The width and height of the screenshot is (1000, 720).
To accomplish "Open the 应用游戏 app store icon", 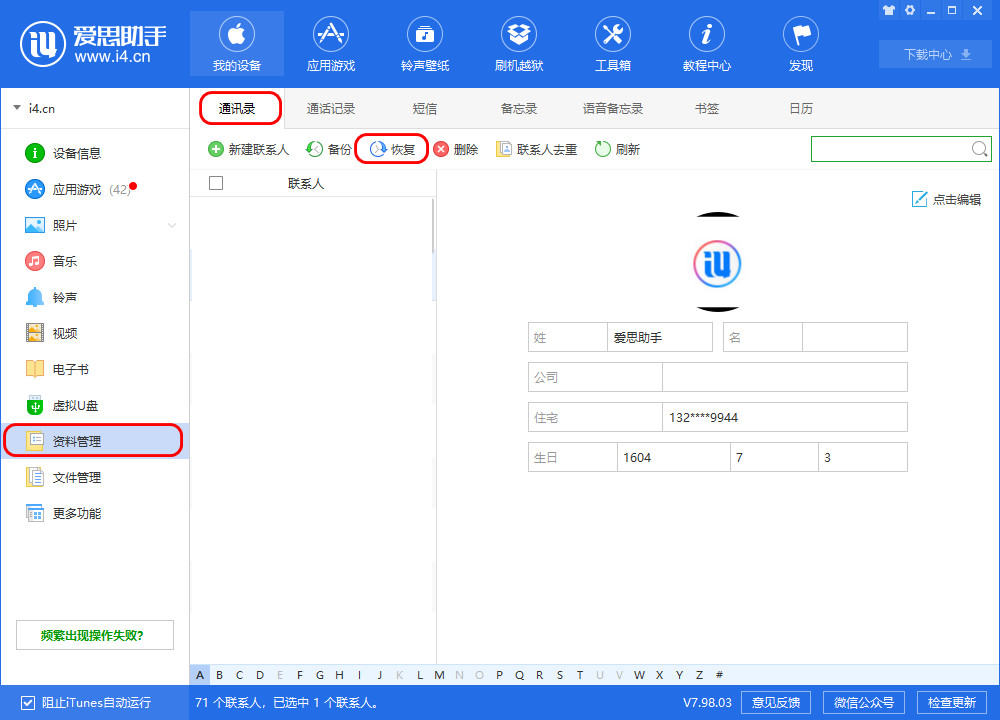I will point(331,35).
